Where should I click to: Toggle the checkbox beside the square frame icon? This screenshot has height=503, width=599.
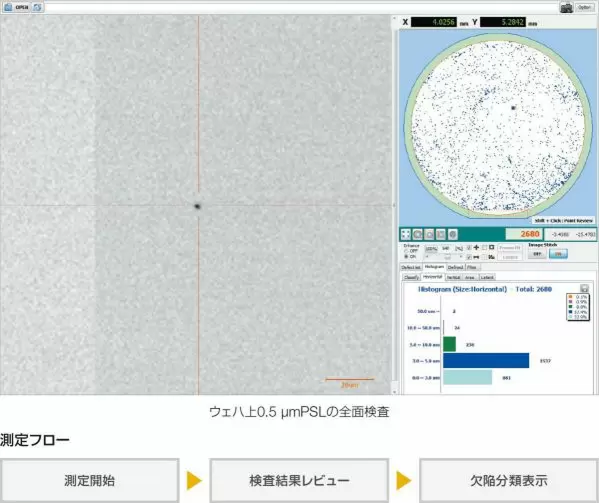tap(484, 248)
